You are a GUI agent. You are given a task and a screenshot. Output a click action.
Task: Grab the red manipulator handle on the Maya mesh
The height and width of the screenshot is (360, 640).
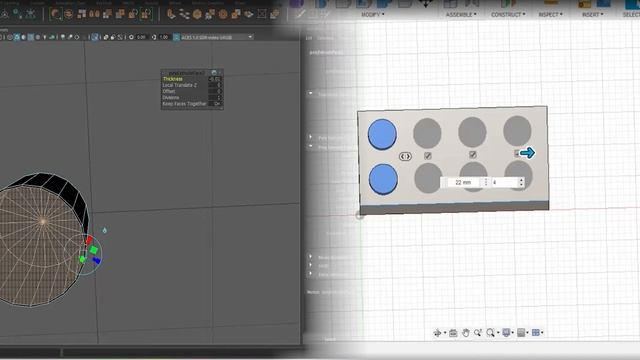coord(89,240)
